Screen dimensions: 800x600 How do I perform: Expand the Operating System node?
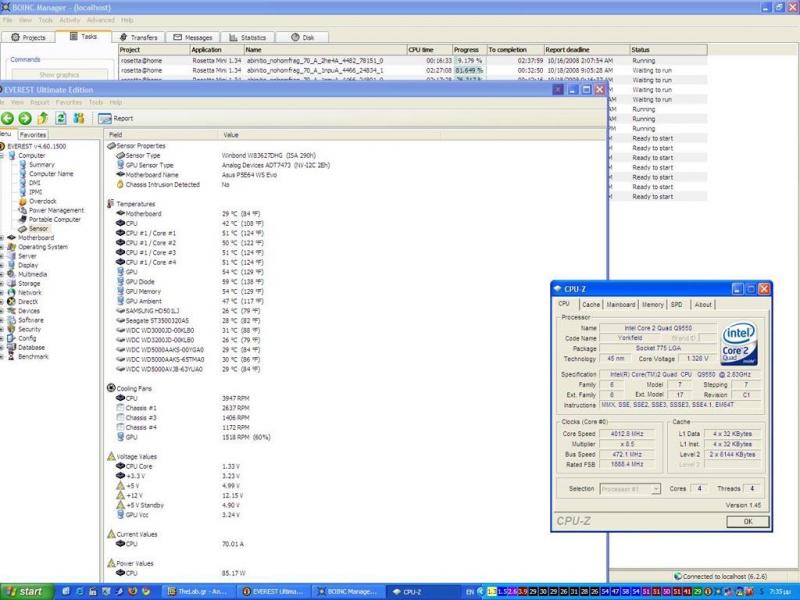click(x=2, y=247)
